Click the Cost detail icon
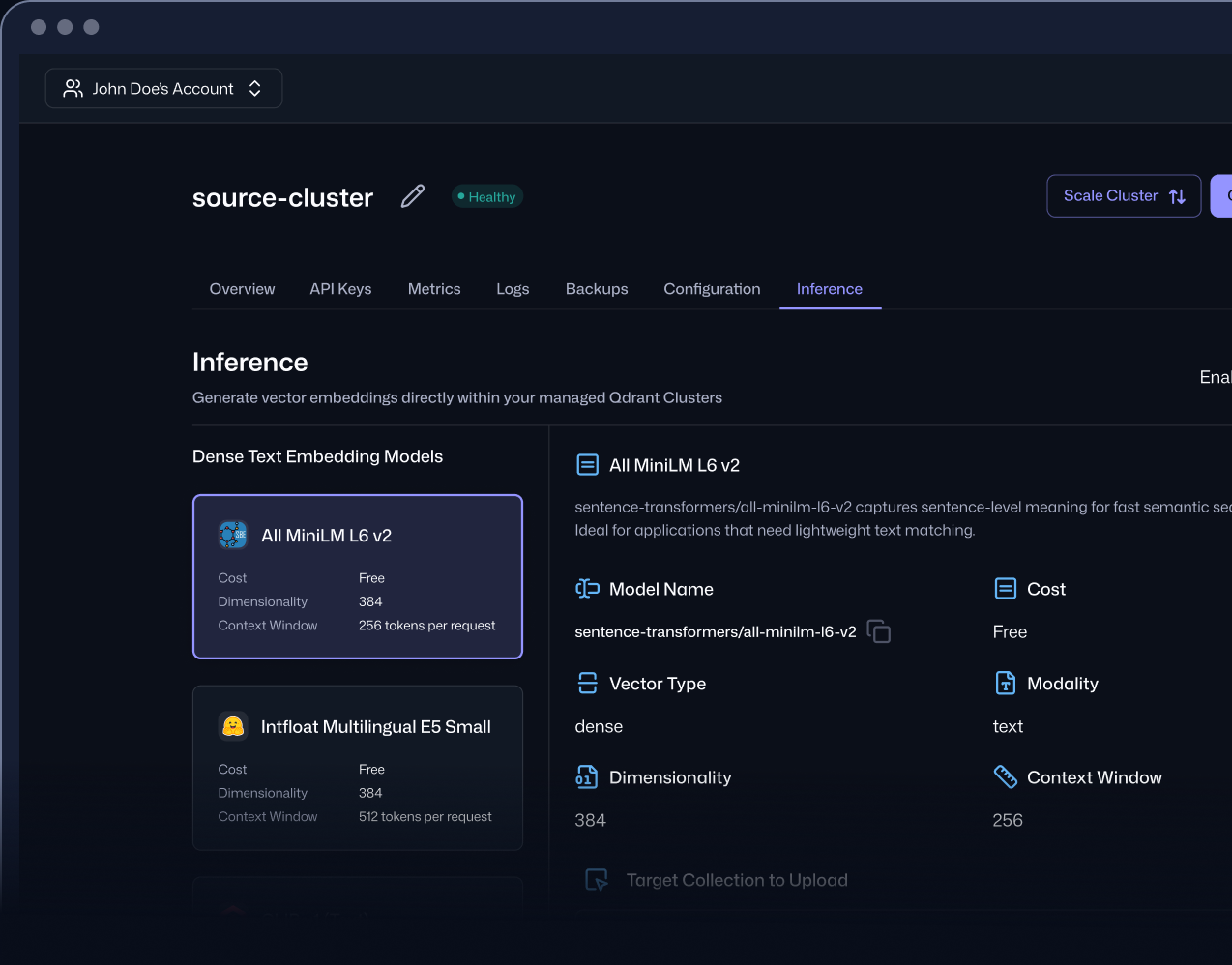 click(1006, 589)
